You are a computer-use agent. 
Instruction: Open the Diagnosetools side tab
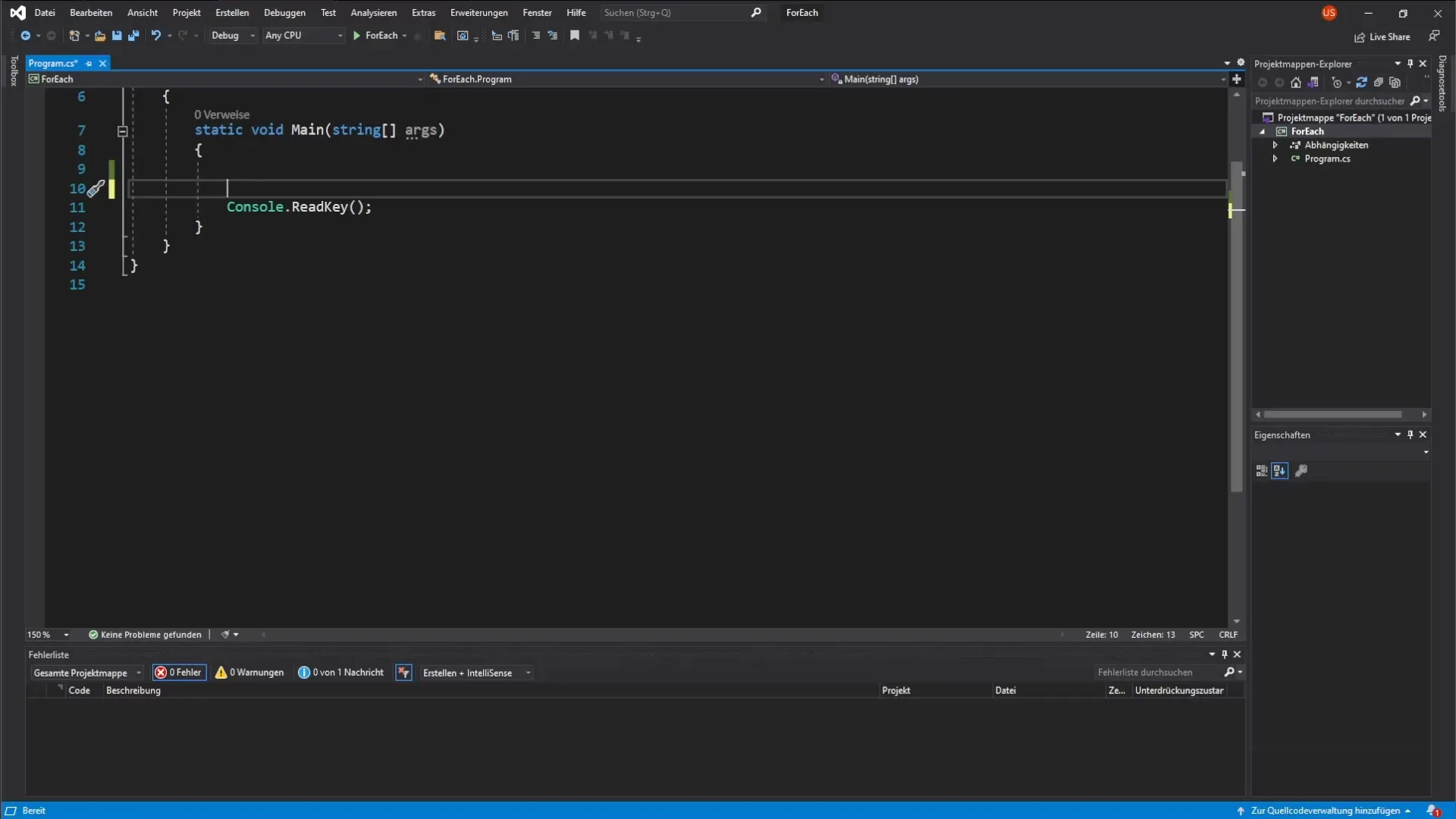tap(1442, 84)
